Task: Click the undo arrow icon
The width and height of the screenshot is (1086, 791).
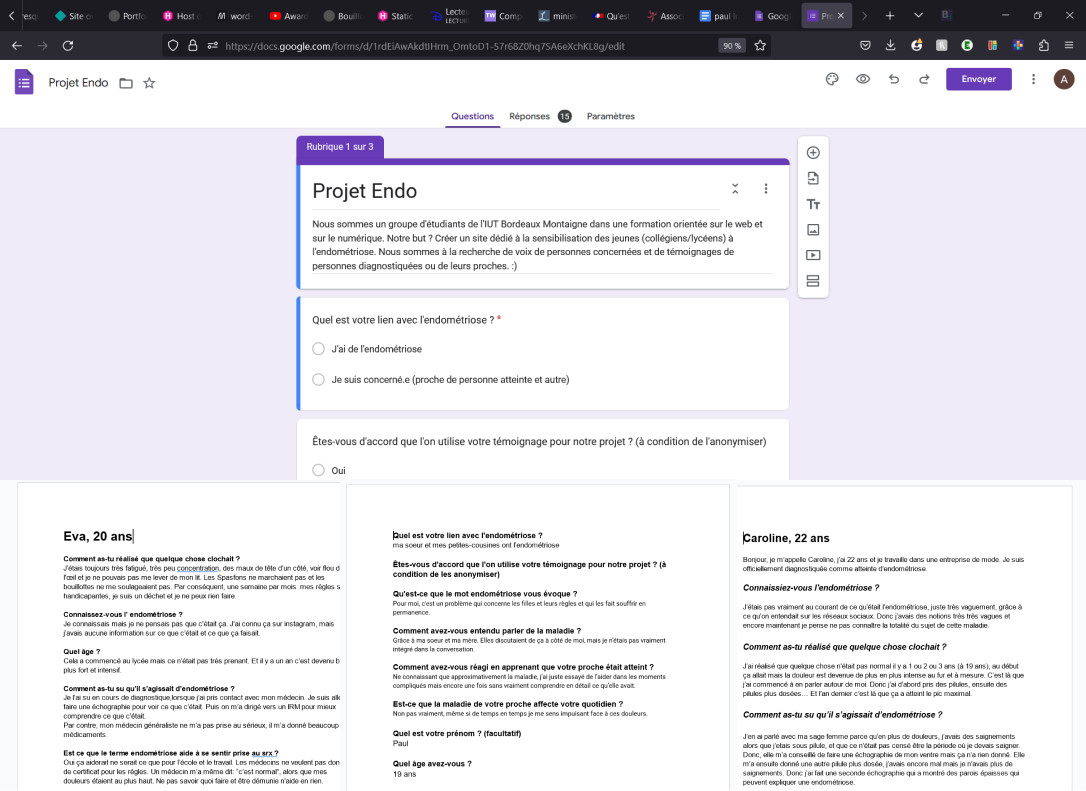Action: click(893, 80)
